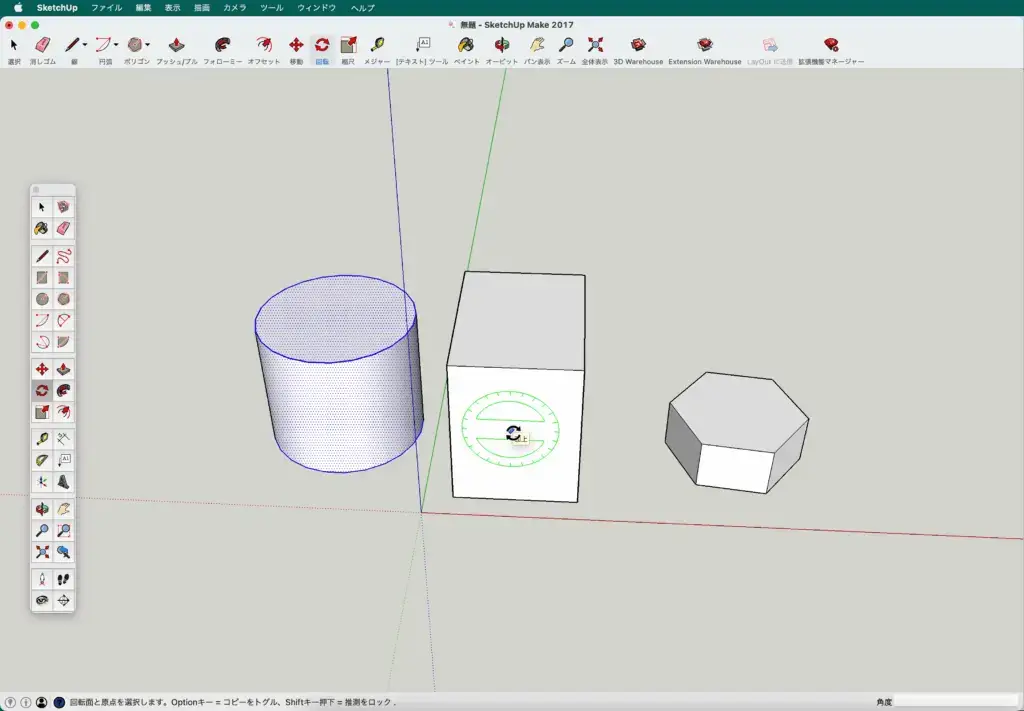Open the 3D Warehouse
This screenshot has height=711, width=1024.
[x=638, y=45]
